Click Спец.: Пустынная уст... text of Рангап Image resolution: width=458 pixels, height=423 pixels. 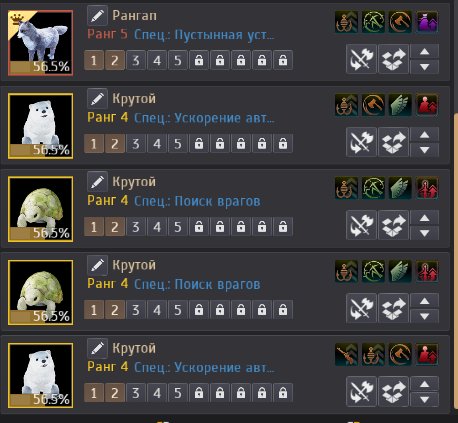pos(204,35)
